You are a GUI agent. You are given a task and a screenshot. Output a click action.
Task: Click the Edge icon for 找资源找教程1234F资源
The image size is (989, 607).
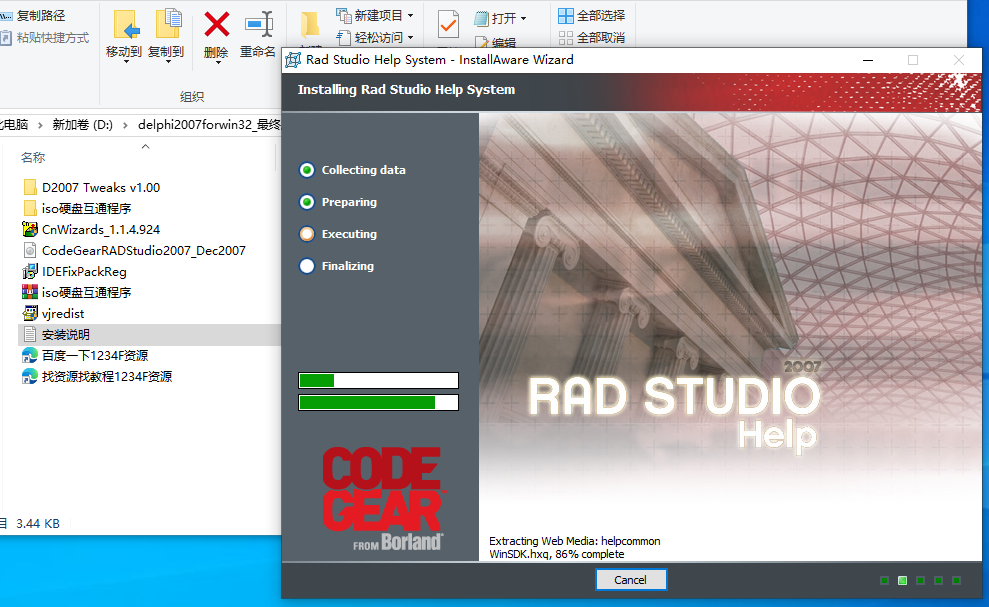tap(30, 377)
